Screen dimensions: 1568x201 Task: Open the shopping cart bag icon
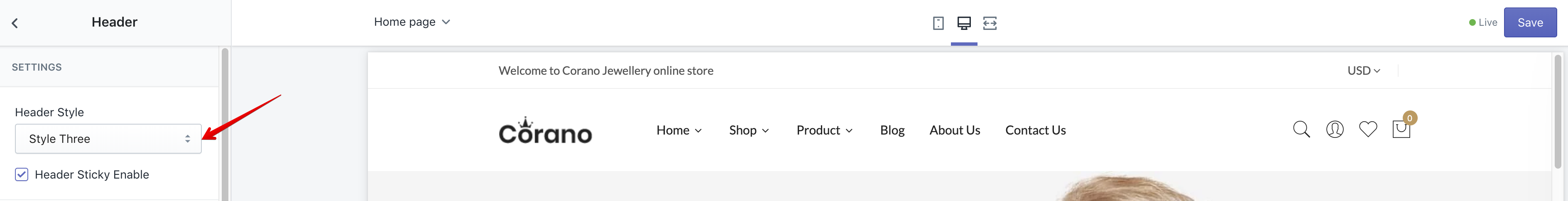(1401, 130)
